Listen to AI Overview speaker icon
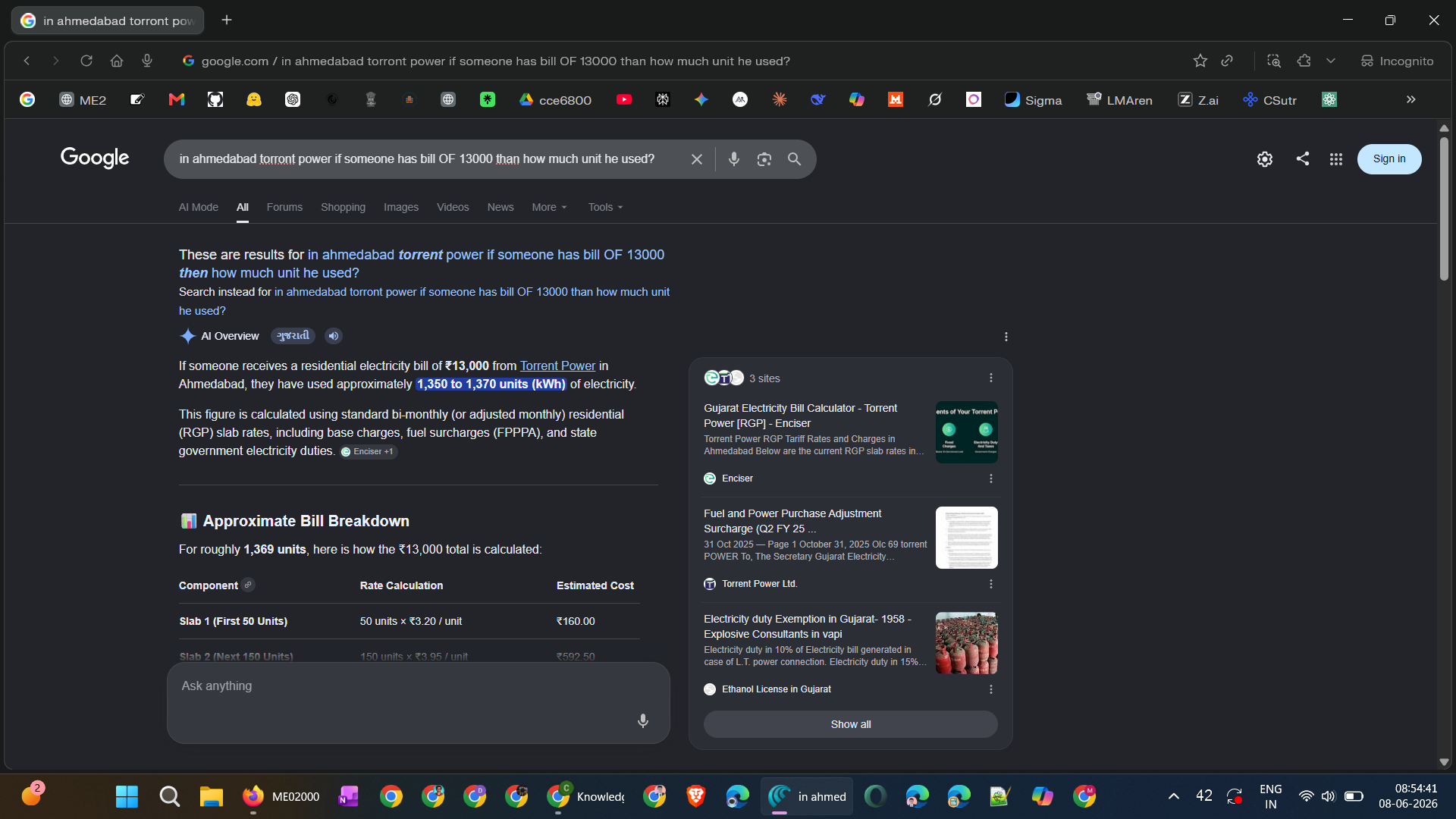 (334, 336)
